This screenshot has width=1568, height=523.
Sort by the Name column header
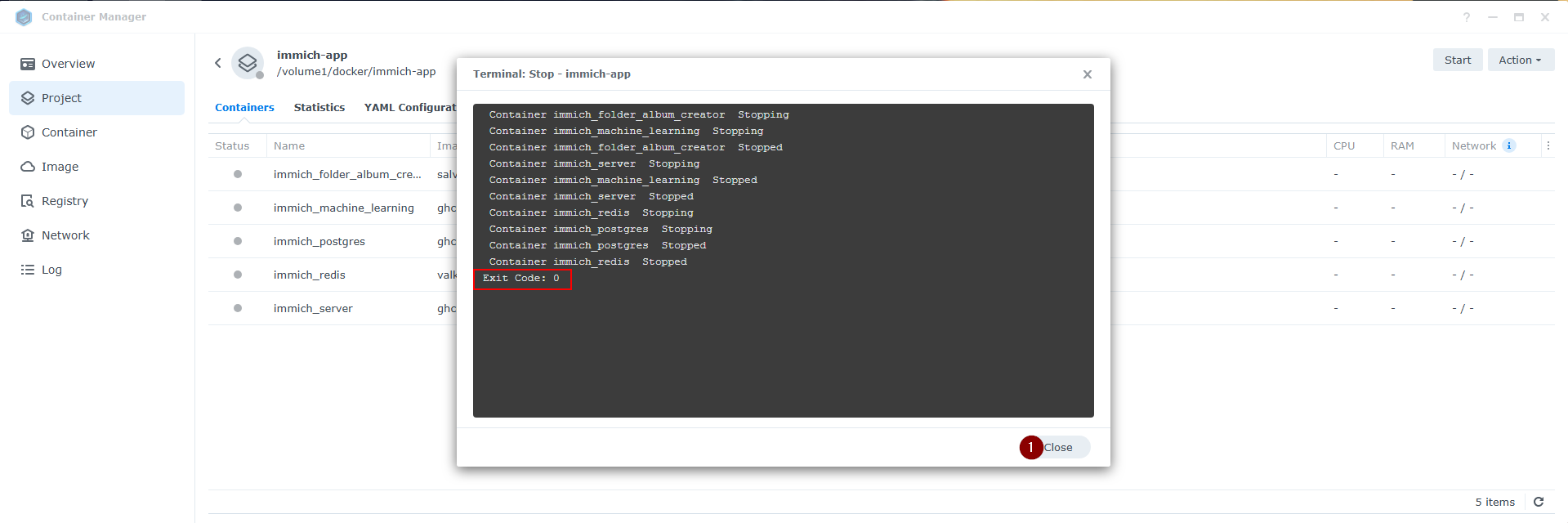289,145
